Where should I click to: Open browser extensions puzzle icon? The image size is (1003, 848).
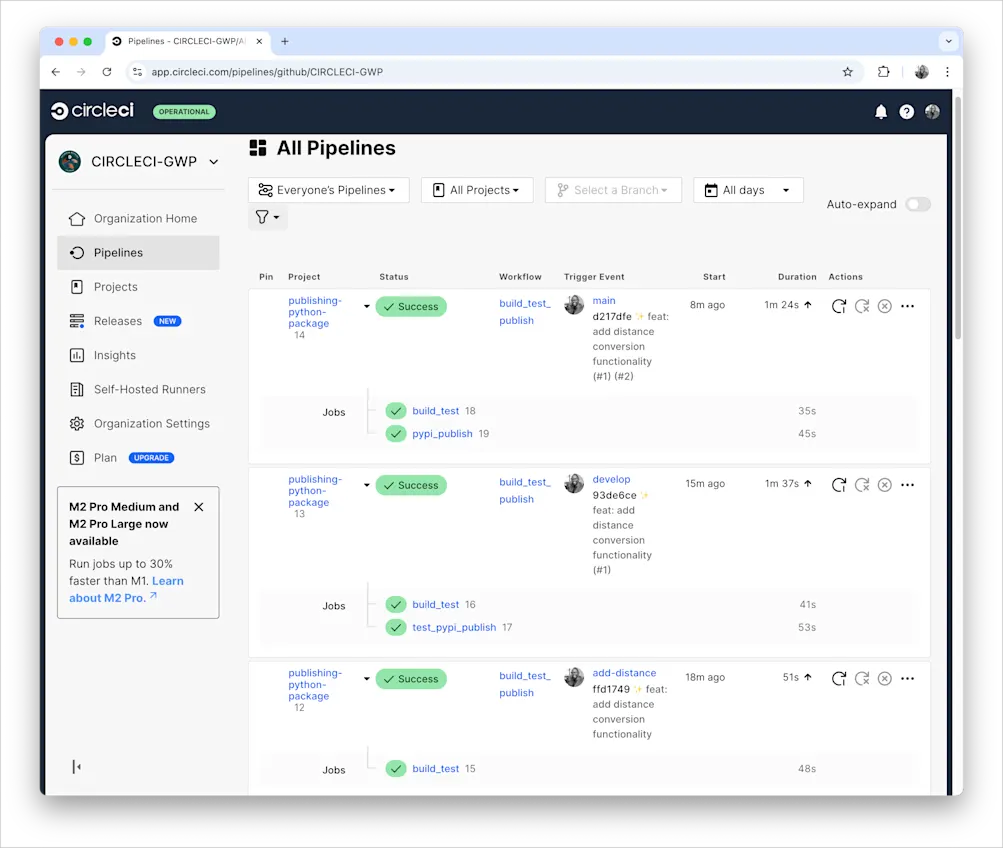883,72
